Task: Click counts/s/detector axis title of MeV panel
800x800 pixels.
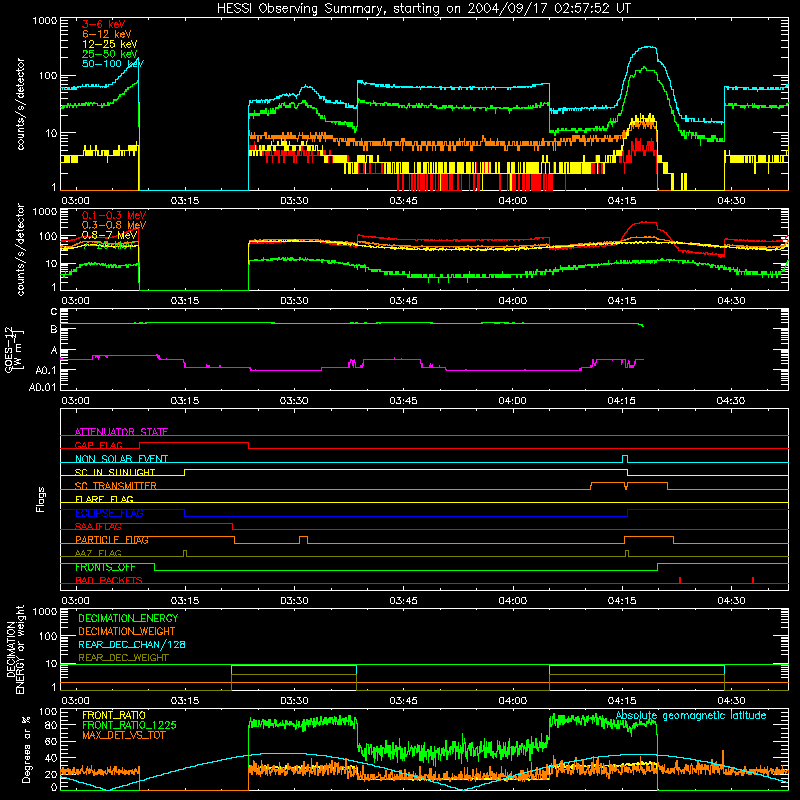Action: (20, 249)
